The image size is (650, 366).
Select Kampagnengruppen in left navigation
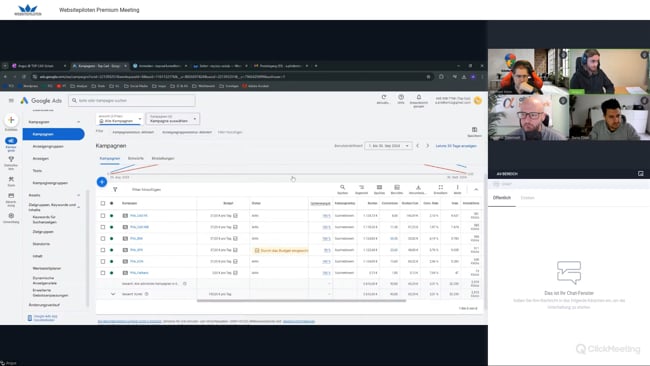point(50,183)
